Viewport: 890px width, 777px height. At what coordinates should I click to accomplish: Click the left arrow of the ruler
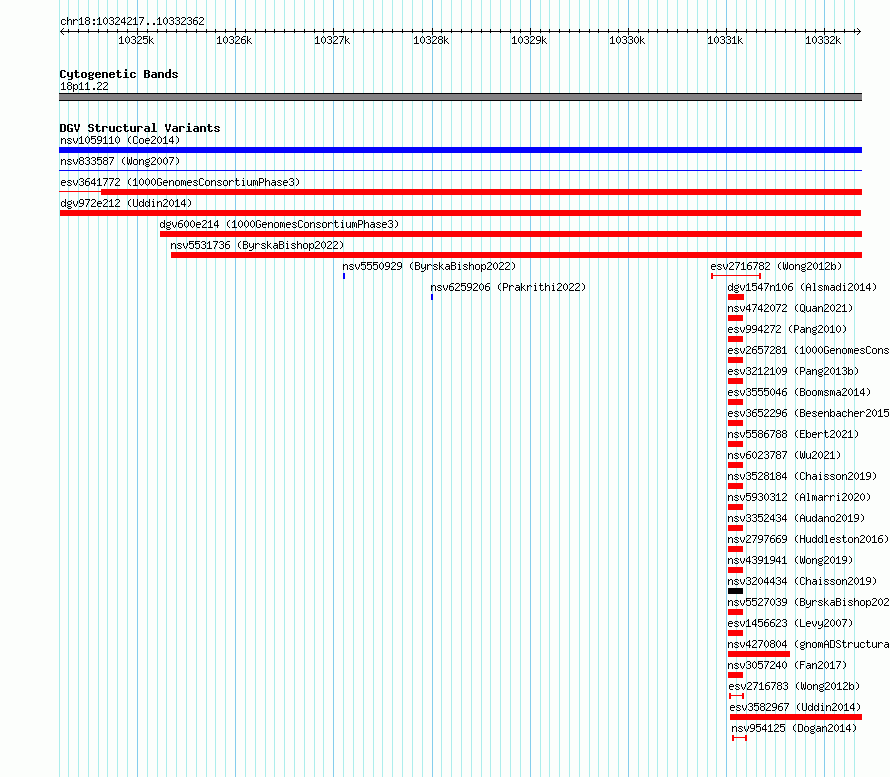tap(62, 32)
